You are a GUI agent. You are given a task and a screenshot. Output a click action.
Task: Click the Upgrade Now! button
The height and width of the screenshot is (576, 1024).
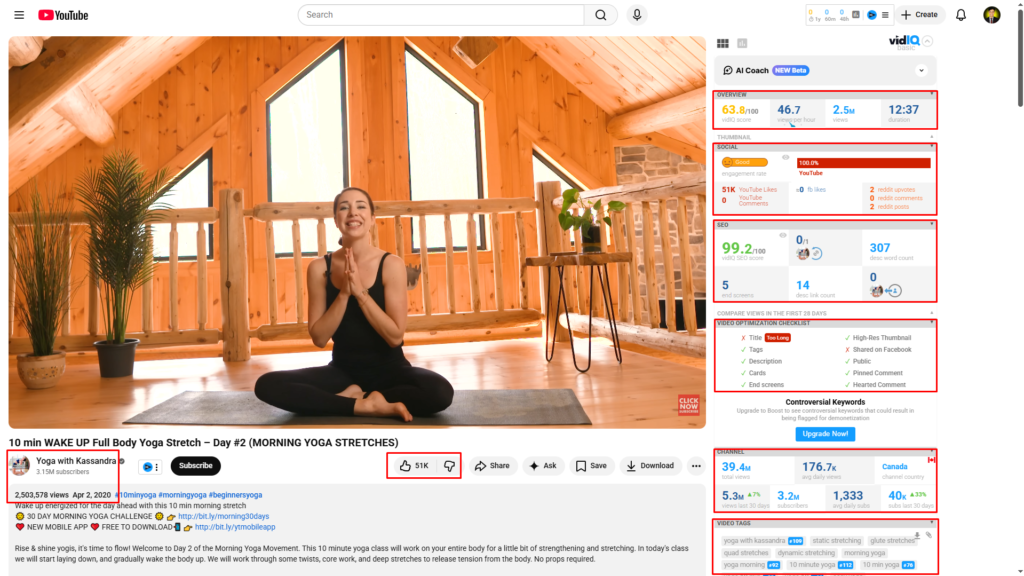[x=825, y=434]
